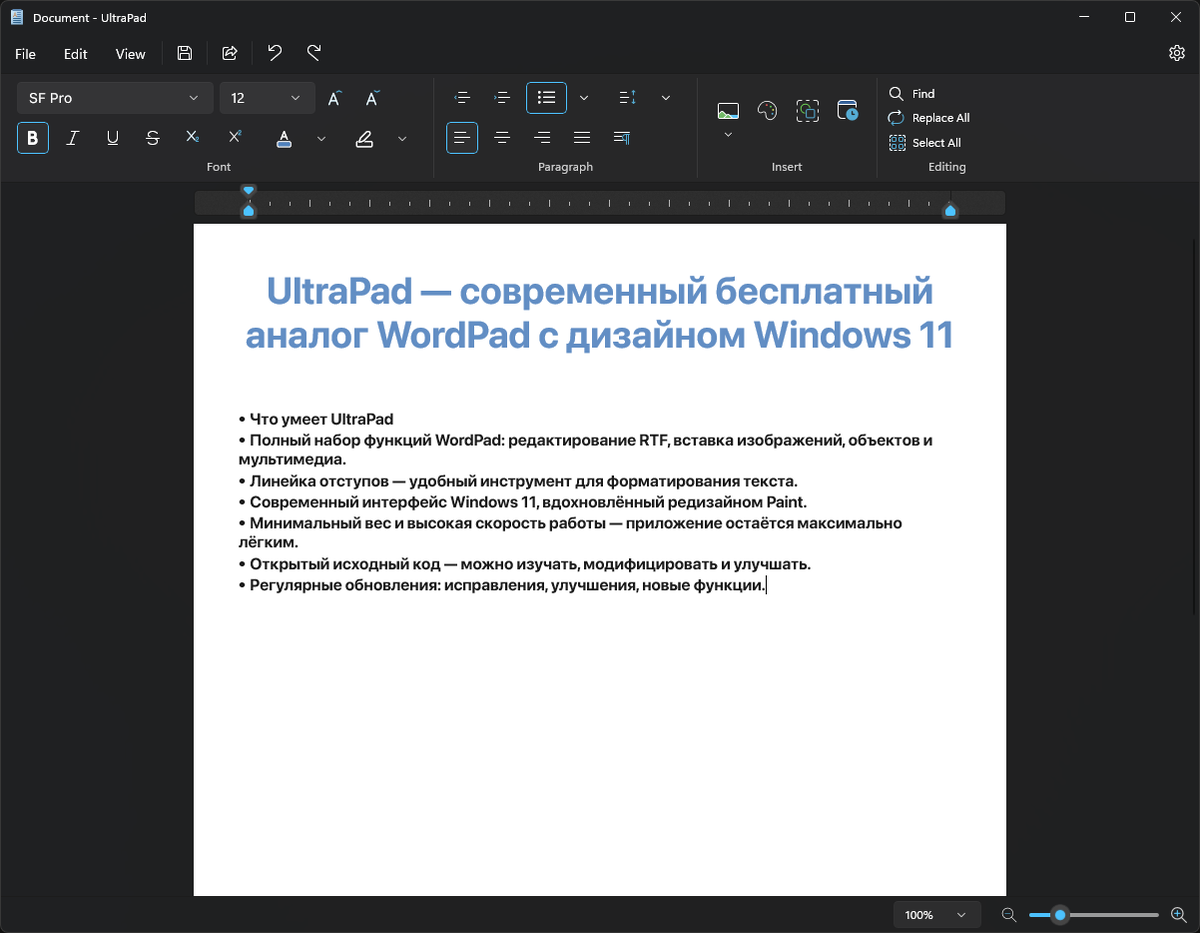Image resolution: width=1200 pixels, height=933 pixels.
Task: Toggle Bold formatting
Action: click(33, 138)
